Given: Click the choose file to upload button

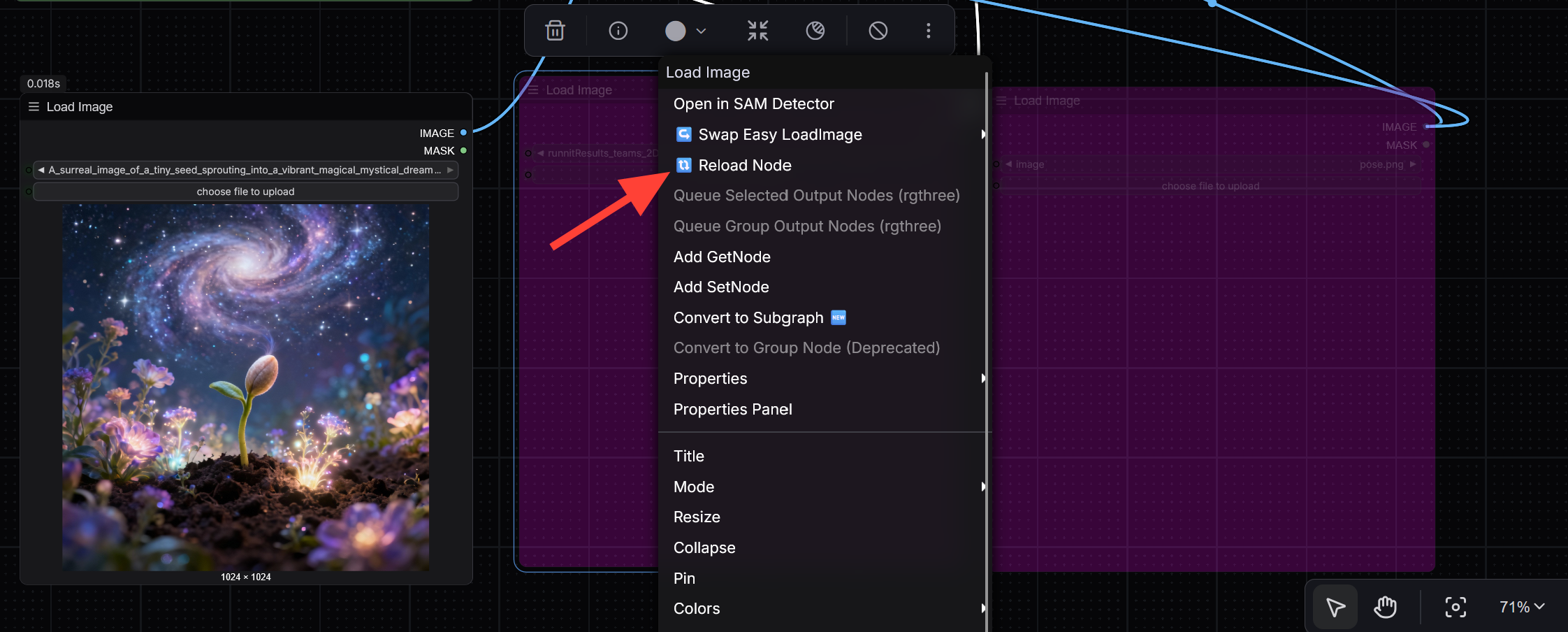Looking at the screenshot, I should tap(245, 191).
